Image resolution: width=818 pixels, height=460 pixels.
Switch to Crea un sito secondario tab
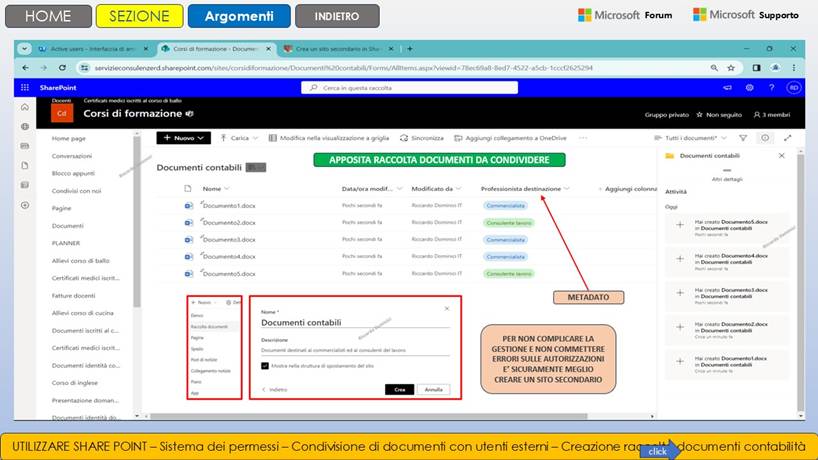tap(338, 49)
